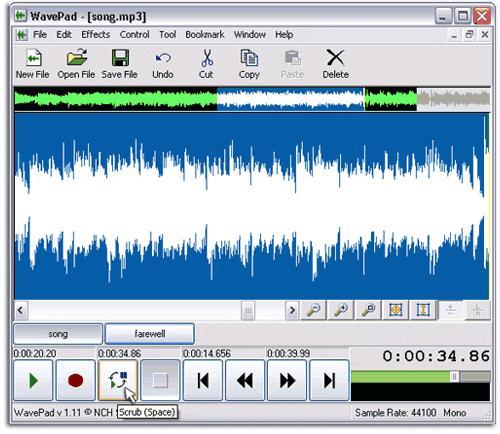500x434 pixels.
Task: Click the Fast Forward button
Action: (287, 380)
